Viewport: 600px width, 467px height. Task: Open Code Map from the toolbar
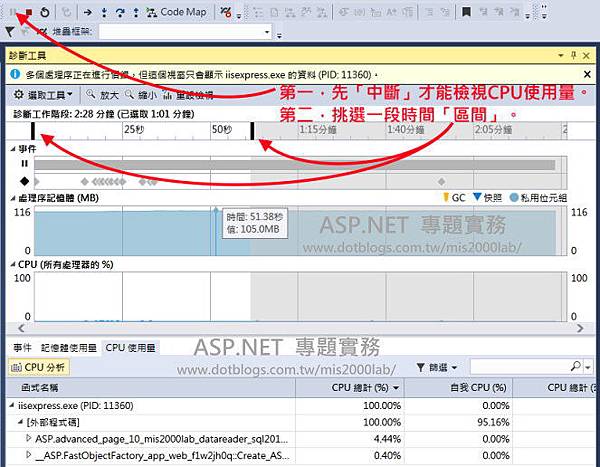point(177,12)
